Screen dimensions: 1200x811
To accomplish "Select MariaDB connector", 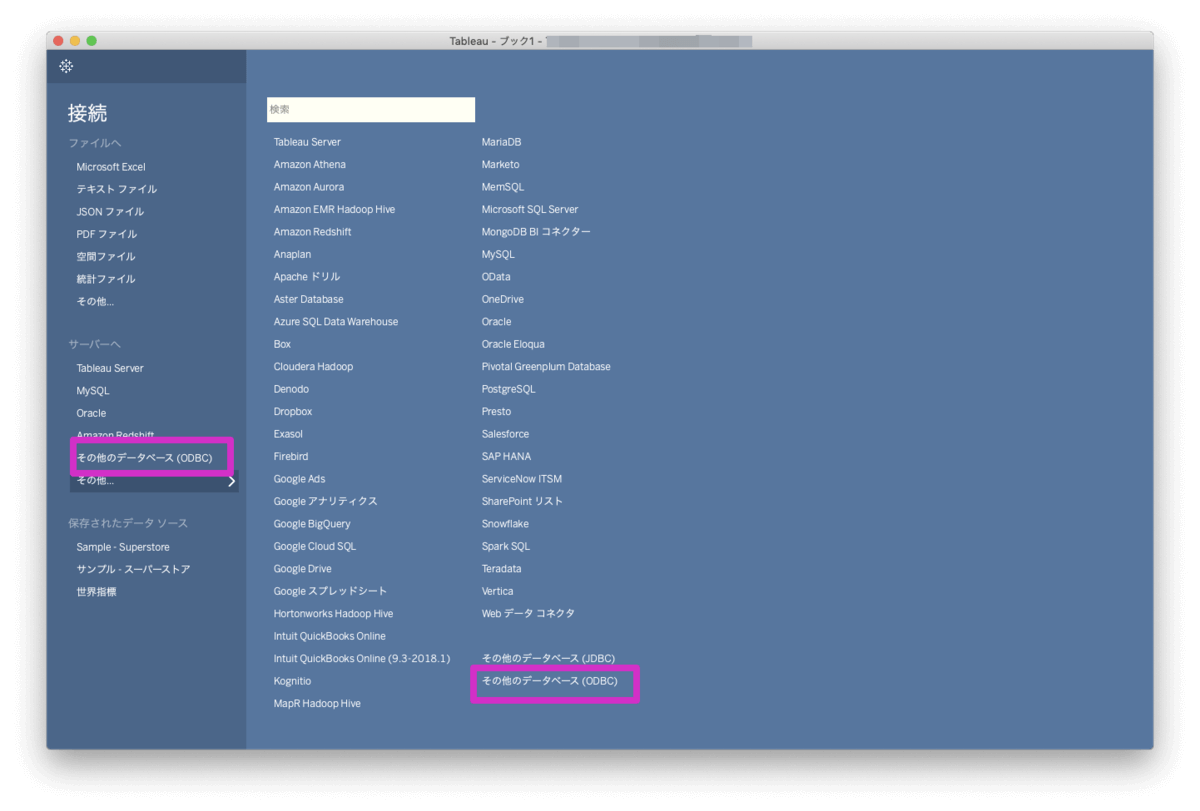I will 501,142.
